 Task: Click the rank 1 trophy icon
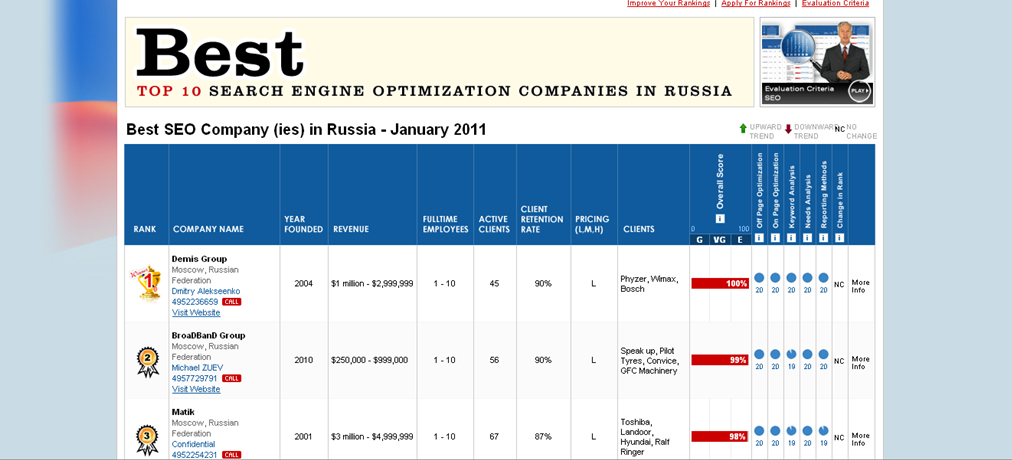pos(148,284)
